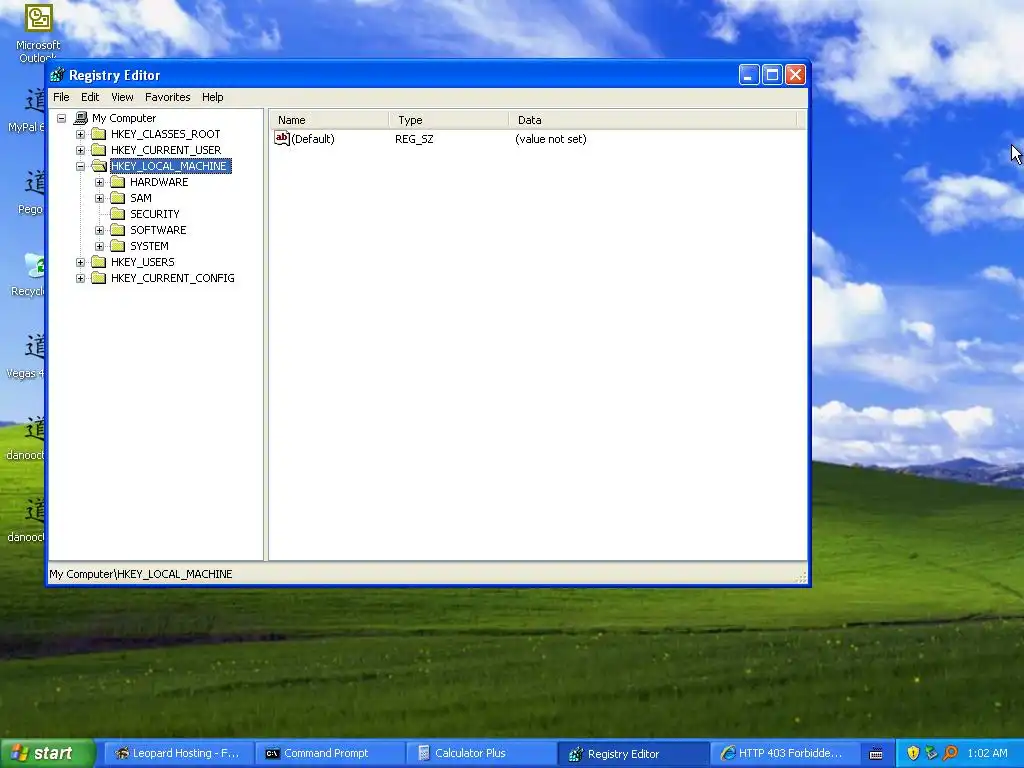Image resolution: width=1024 pixels, height=768 pixels.
Task: Select the Vegas desktop shortcut icon
Action: tap(35, 347)
